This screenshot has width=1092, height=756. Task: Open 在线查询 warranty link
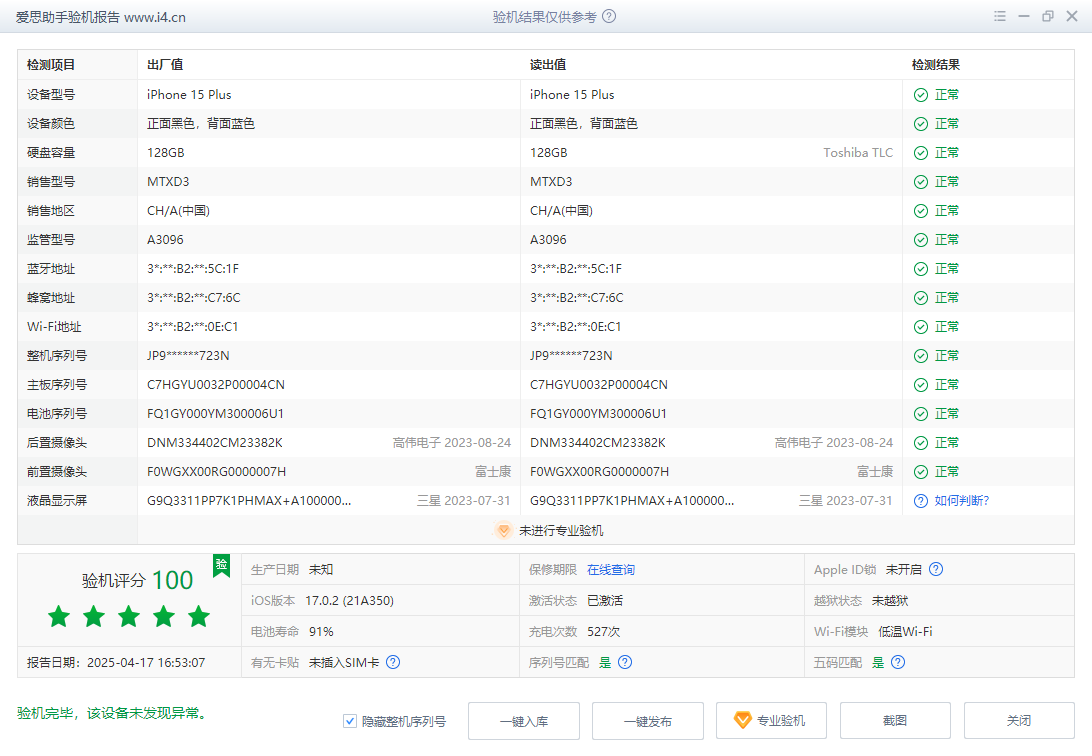coord(611,569)
